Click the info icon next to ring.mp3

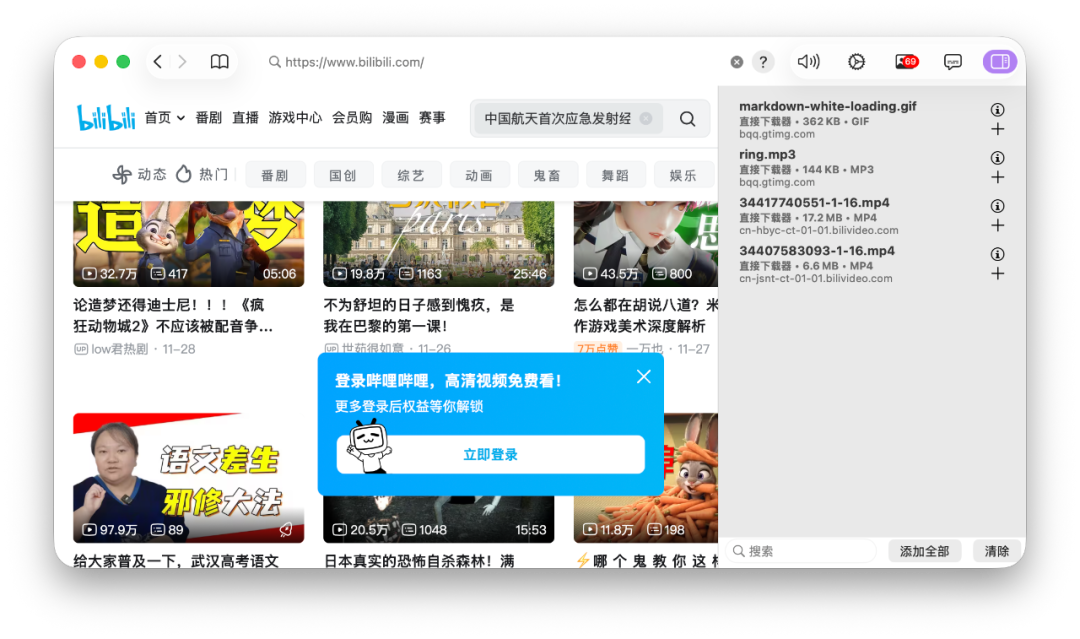pos(997,157)
